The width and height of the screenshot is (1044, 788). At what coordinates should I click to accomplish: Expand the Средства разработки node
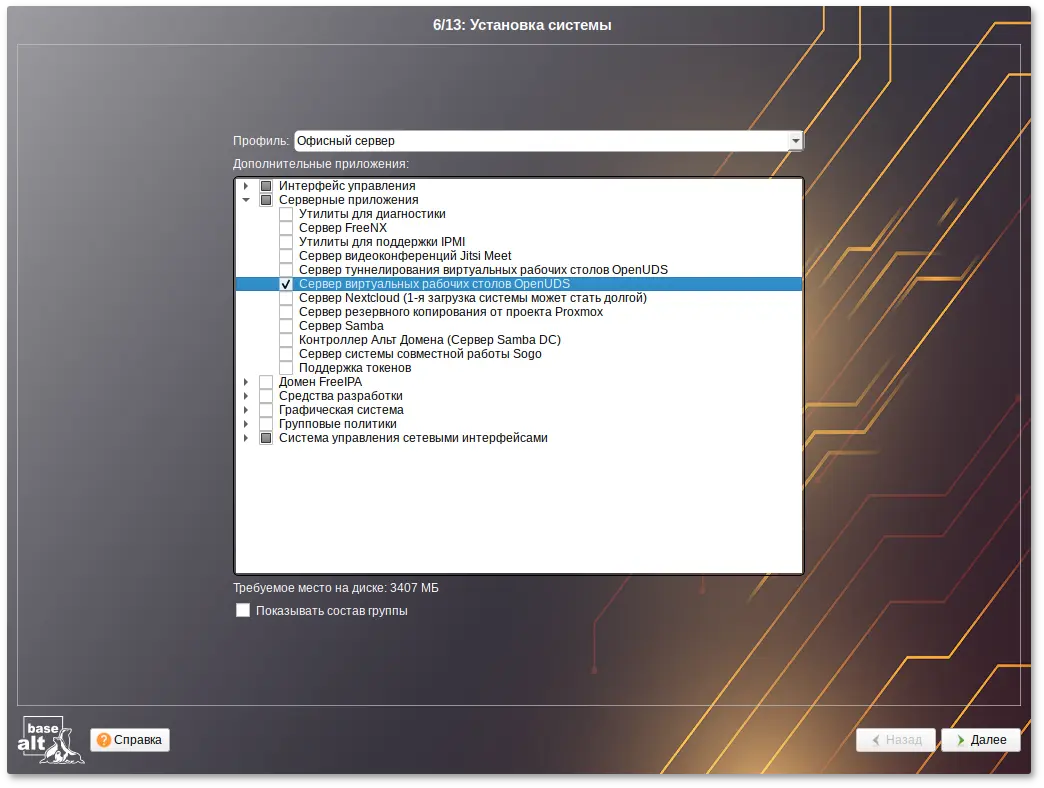coord(247,395)
